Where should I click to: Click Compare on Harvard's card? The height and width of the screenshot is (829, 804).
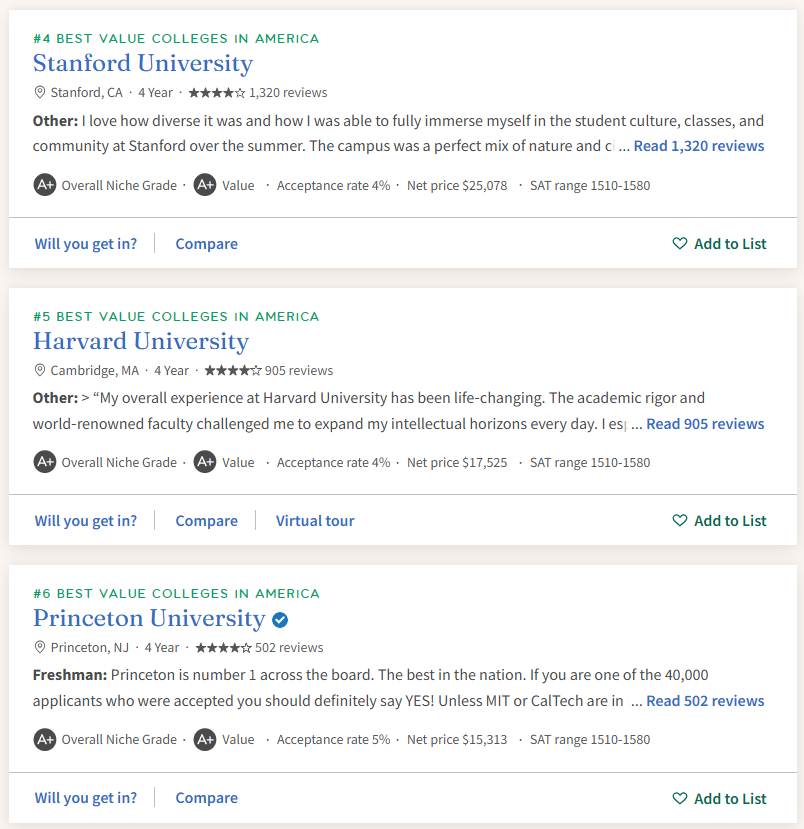(207, 521)
